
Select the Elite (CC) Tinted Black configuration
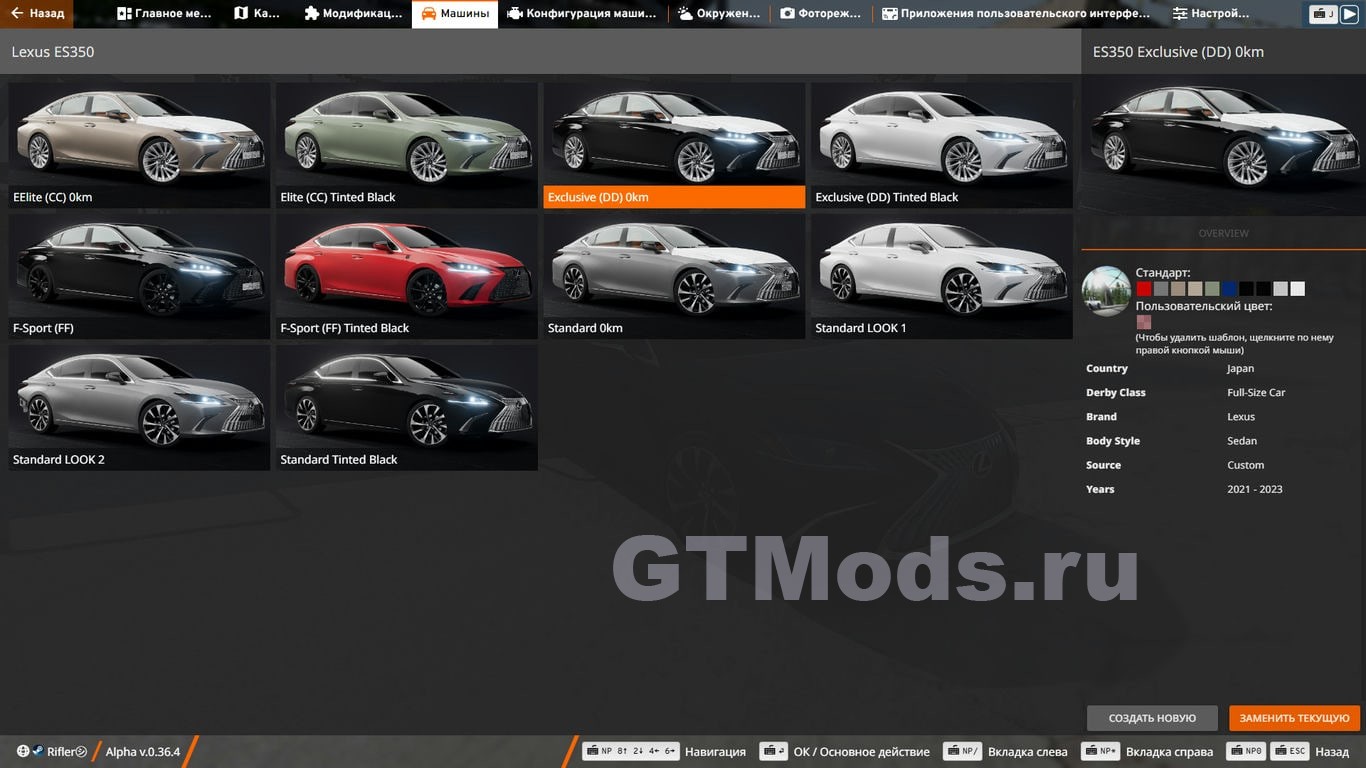click(x=406, y=144)
